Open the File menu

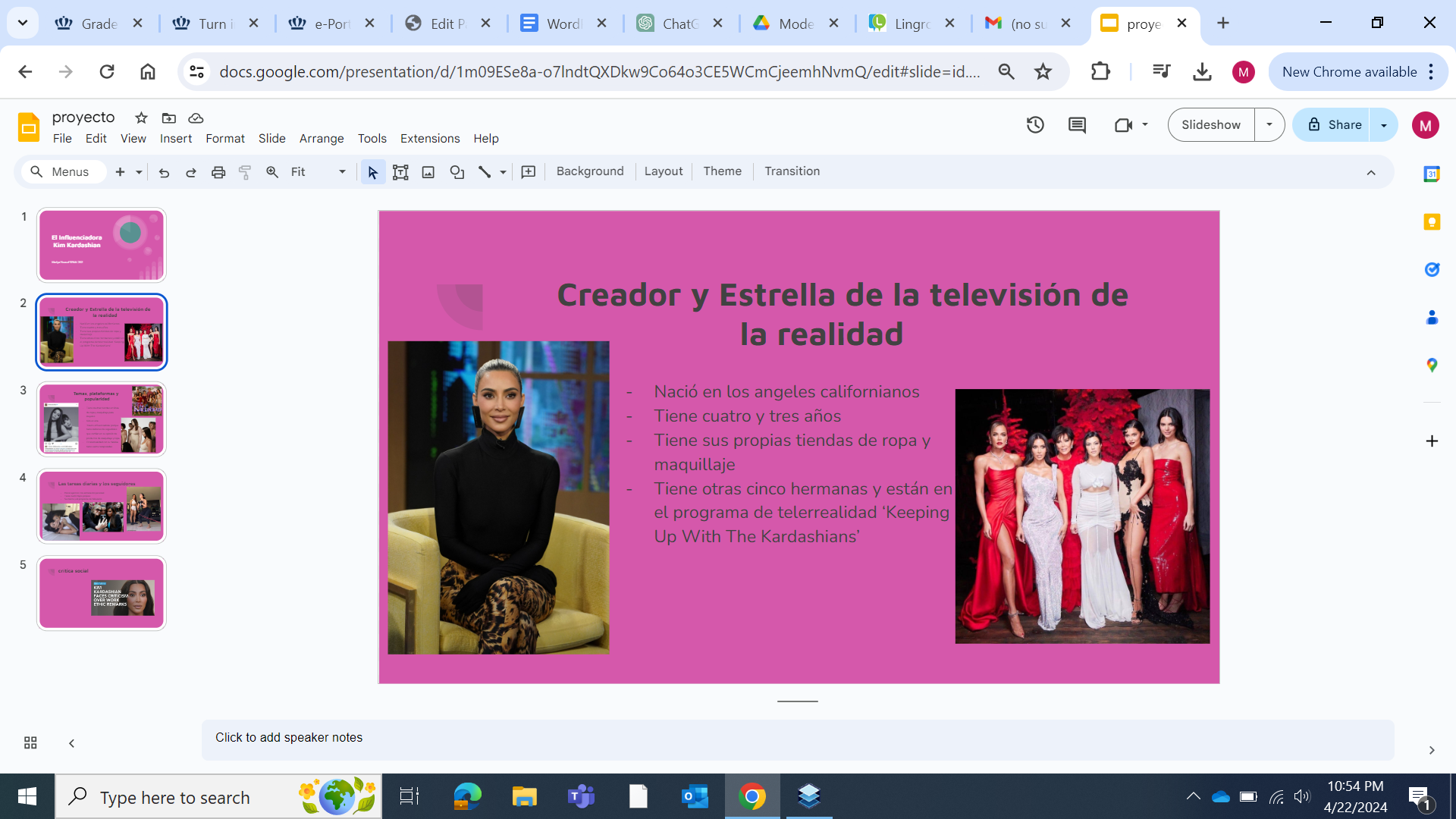tap(62, 139)
